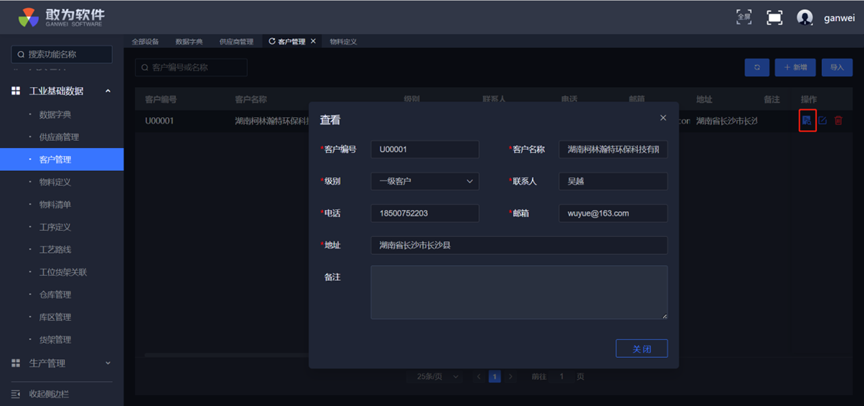Viewport: 864px width, 406px height.
Task: Click the 新增 add button
Action: point(795,67)
